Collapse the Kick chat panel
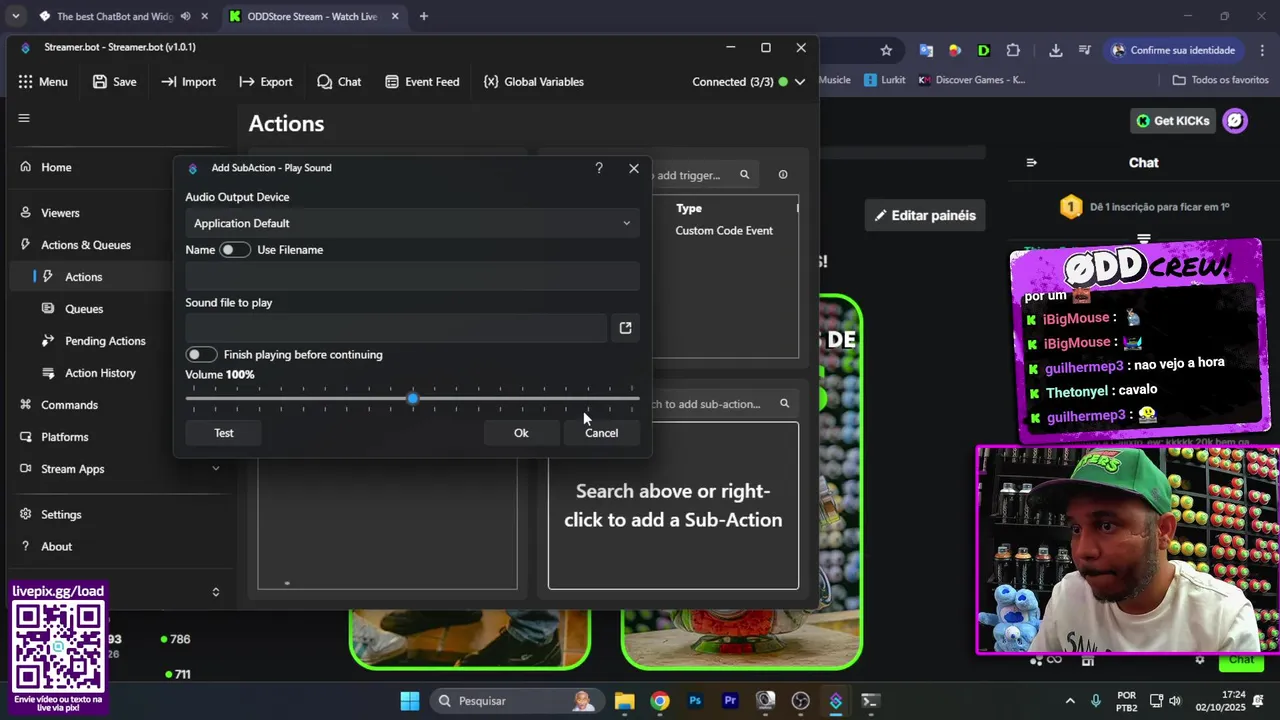 (x=1032, y=162)
